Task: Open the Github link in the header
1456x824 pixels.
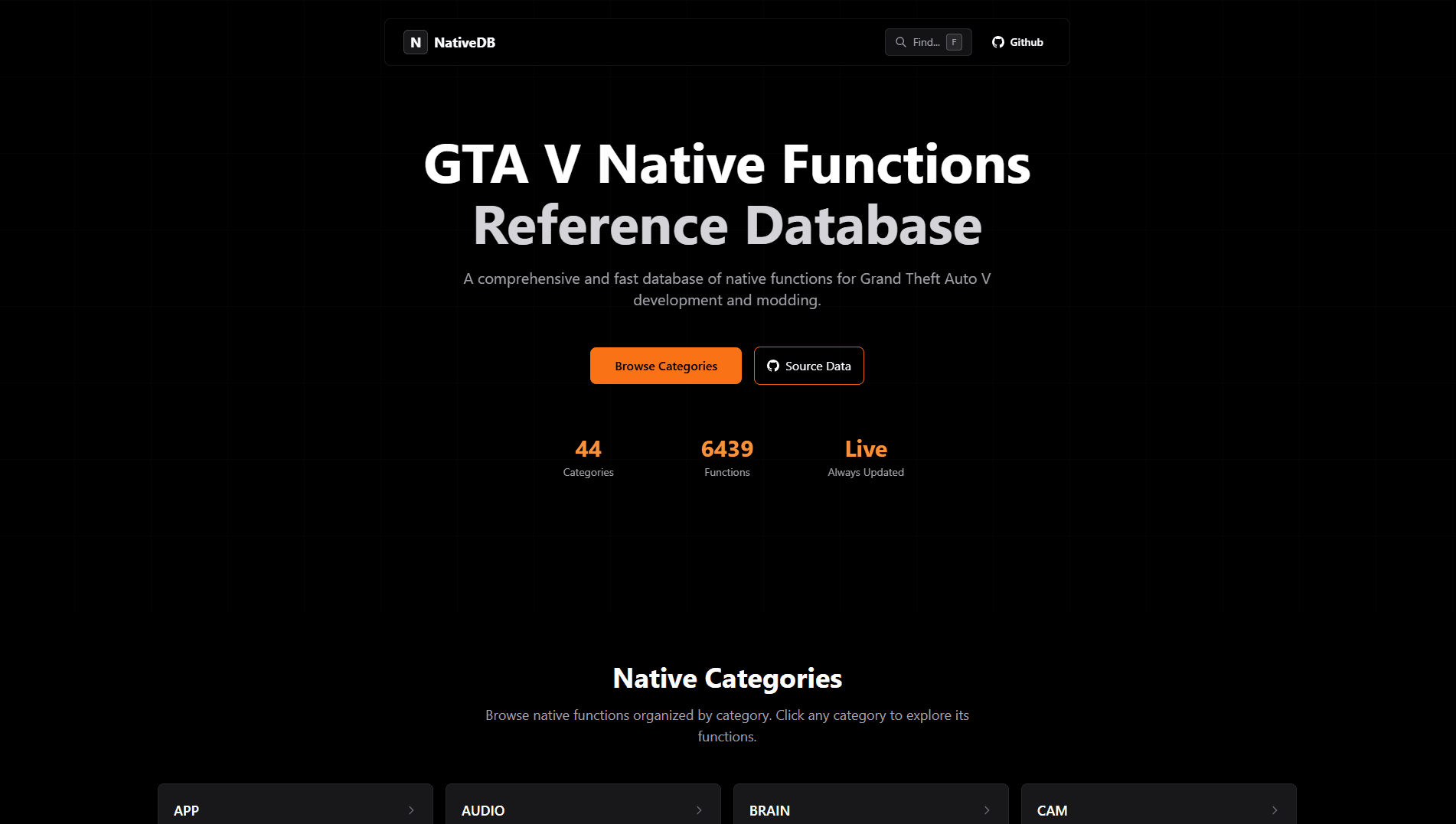Action: (x=1017, y=42)
